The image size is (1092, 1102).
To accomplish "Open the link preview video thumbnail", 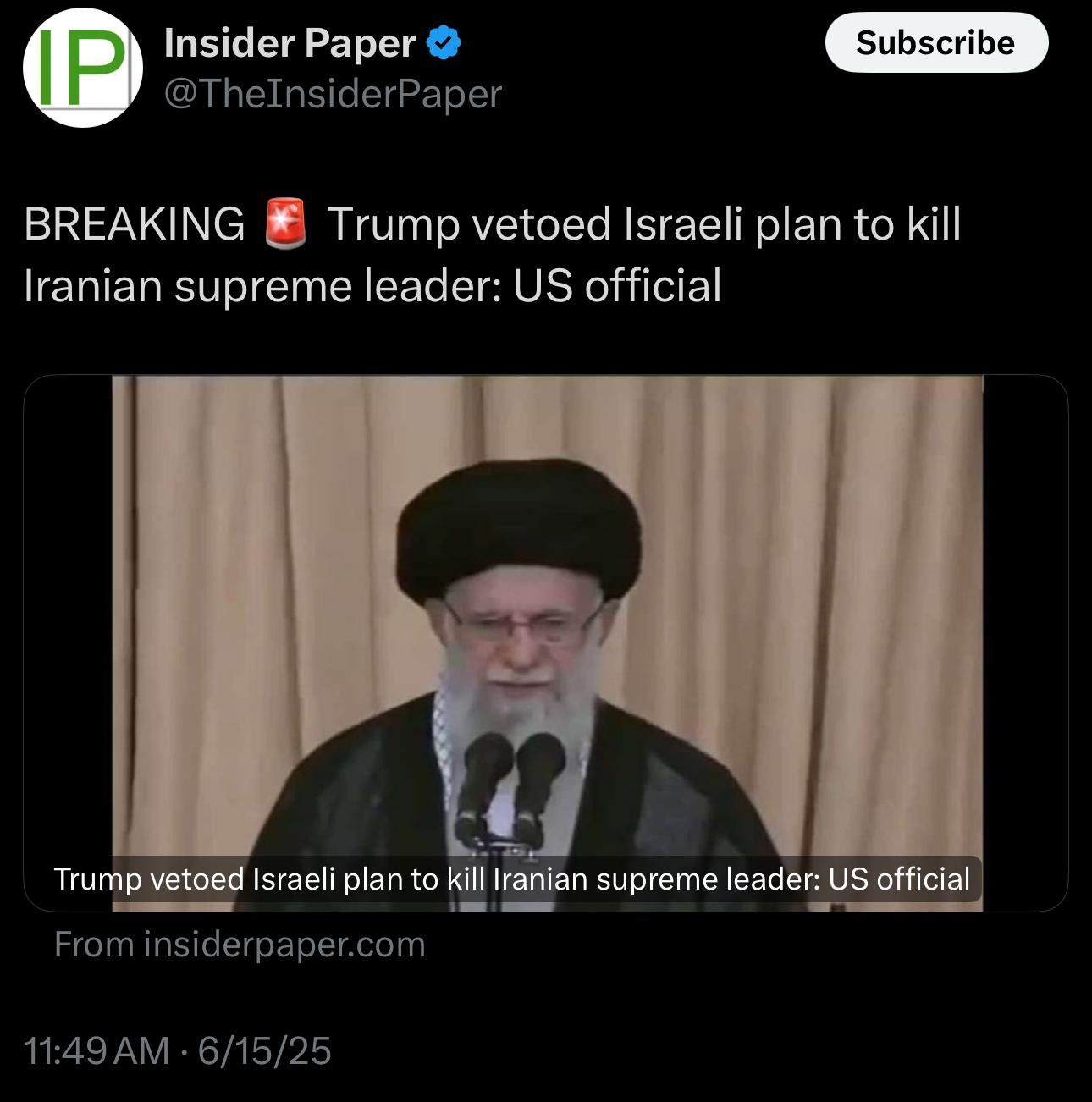I will click(x=546, y=643).
